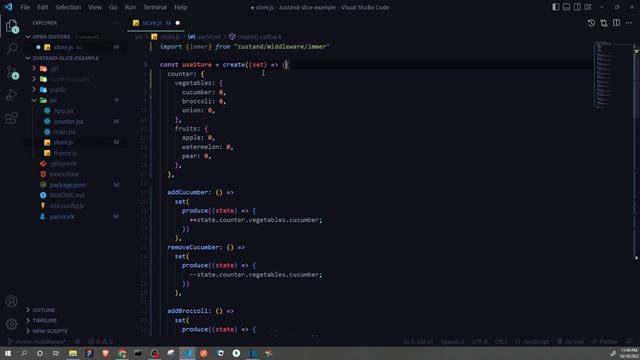Open the Selection menu
The height and width of the screenshot is (360, 640).
coord(68,7)
